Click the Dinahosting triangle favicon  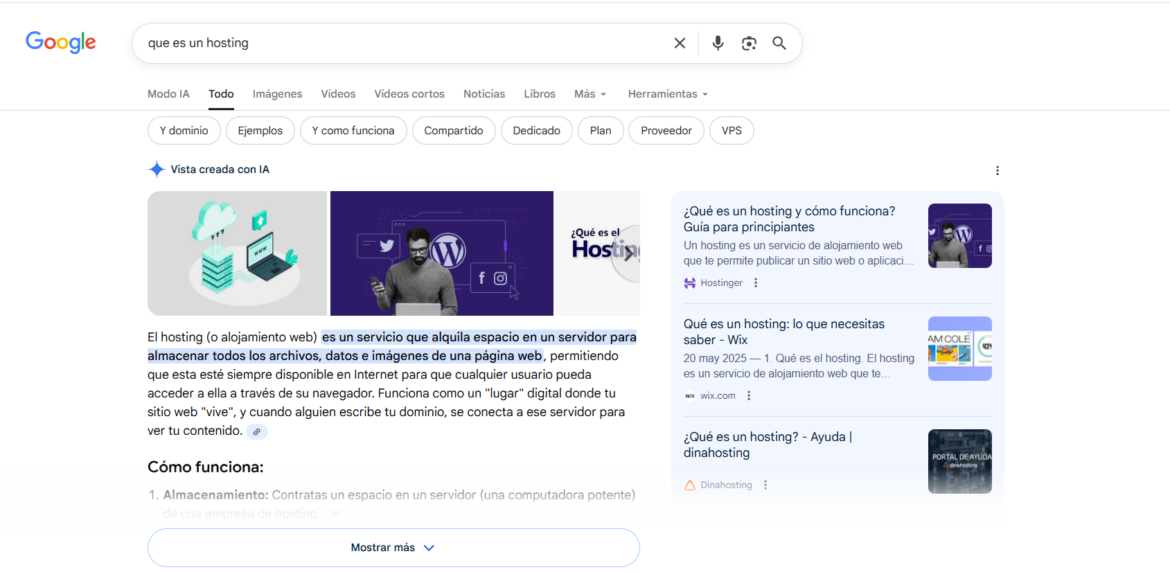point(689,485)
